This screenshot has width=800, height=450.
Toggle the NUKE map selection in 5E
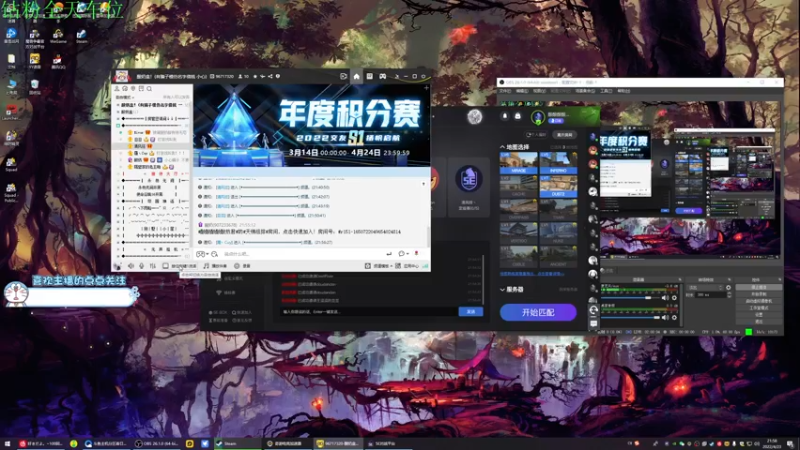point(558,234)
